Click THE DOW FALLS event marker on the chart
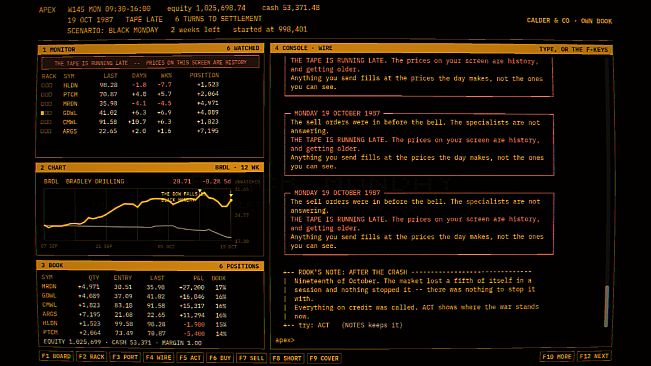The image size is (651, 366). [180, 194]
